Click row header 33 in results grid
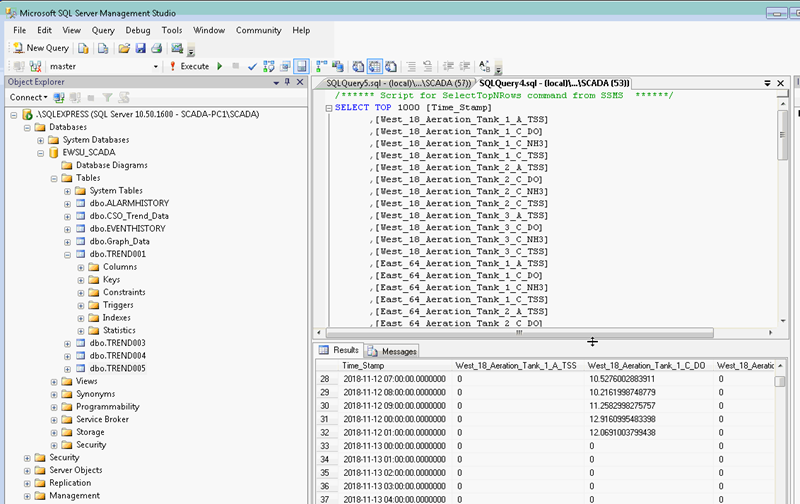800x504 pixels. pyautogui.click(x=325, y=446)
